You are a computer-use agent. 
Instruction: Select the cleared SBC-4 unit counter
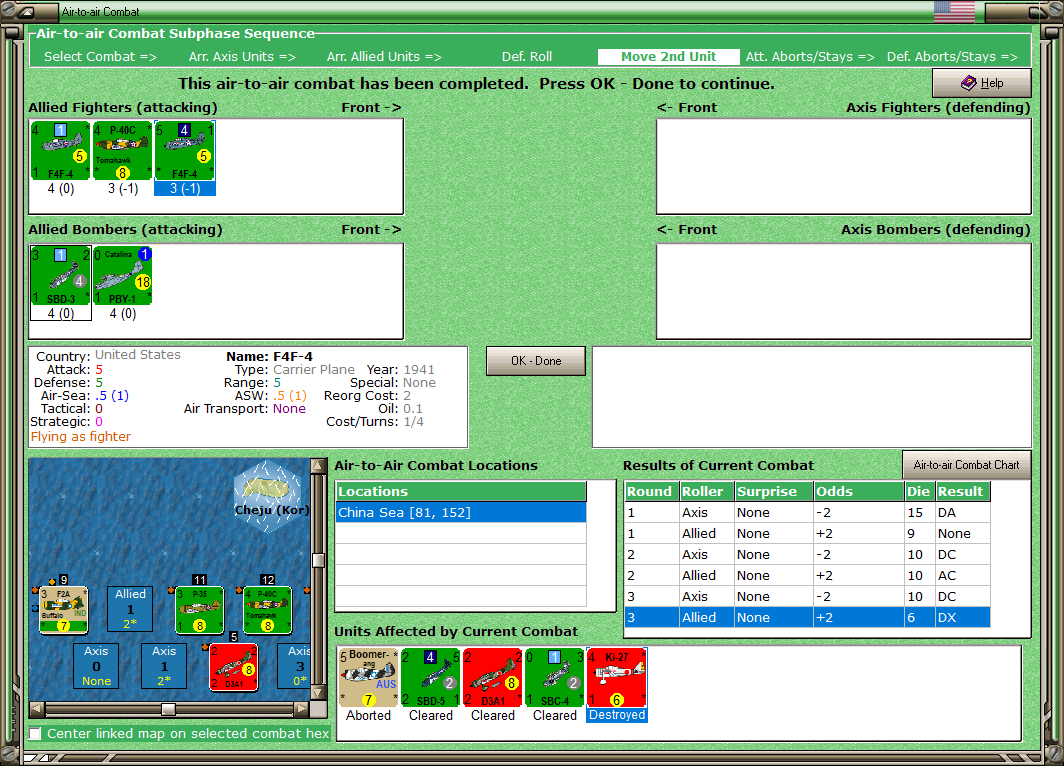[x=555, y=678]
